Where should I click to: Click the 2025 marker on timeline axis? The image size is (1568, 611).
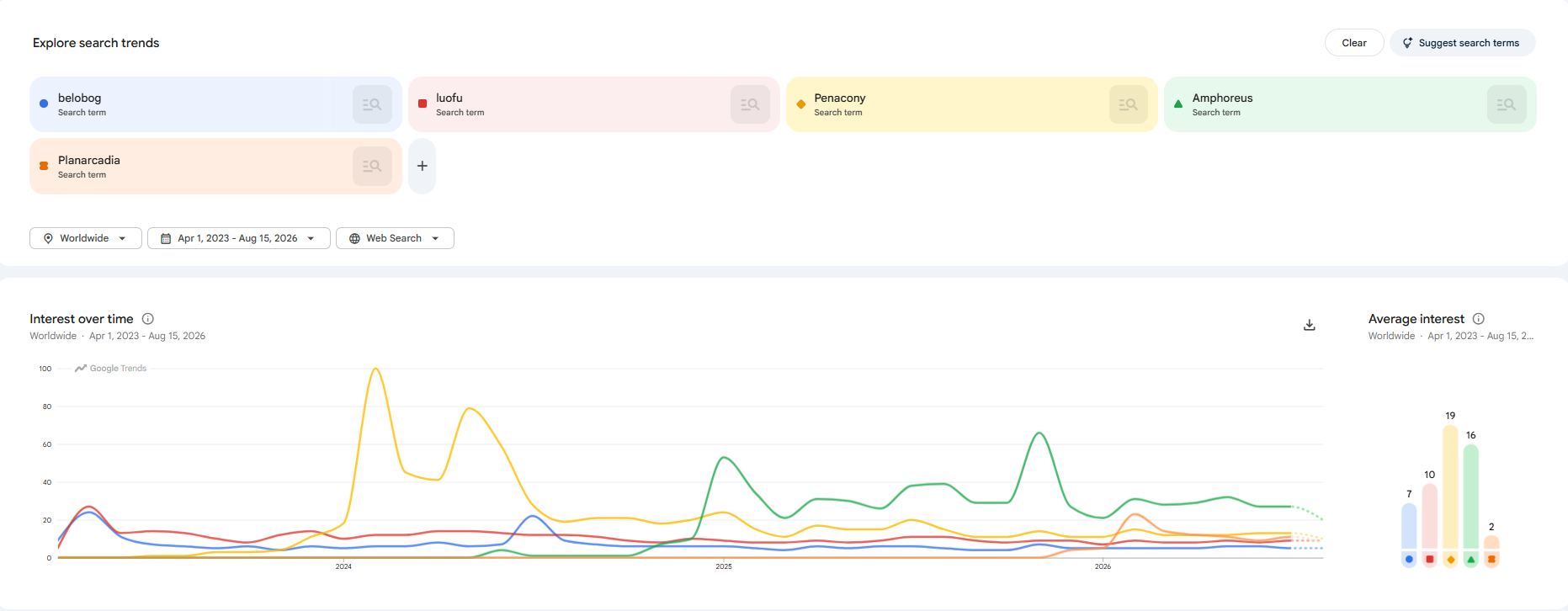click(724, 566)
